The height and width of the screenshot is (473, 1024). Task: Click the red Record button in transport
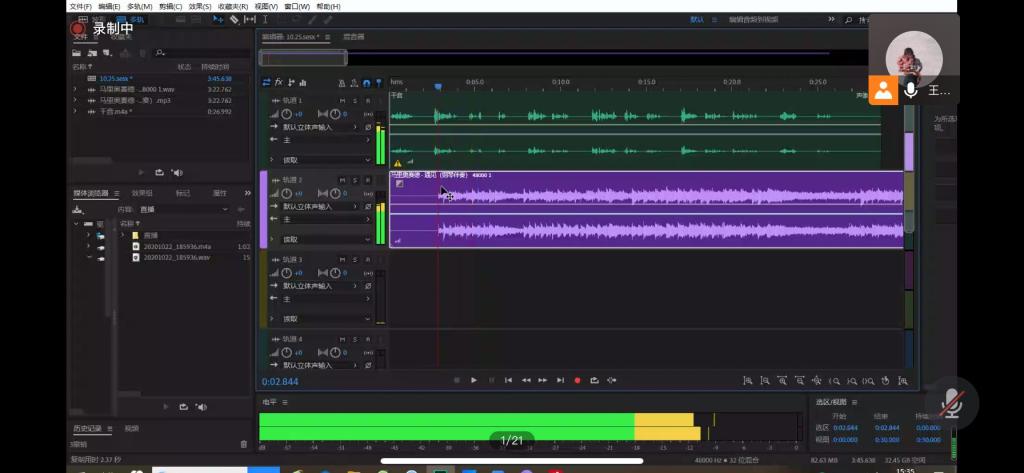[577, 380]
